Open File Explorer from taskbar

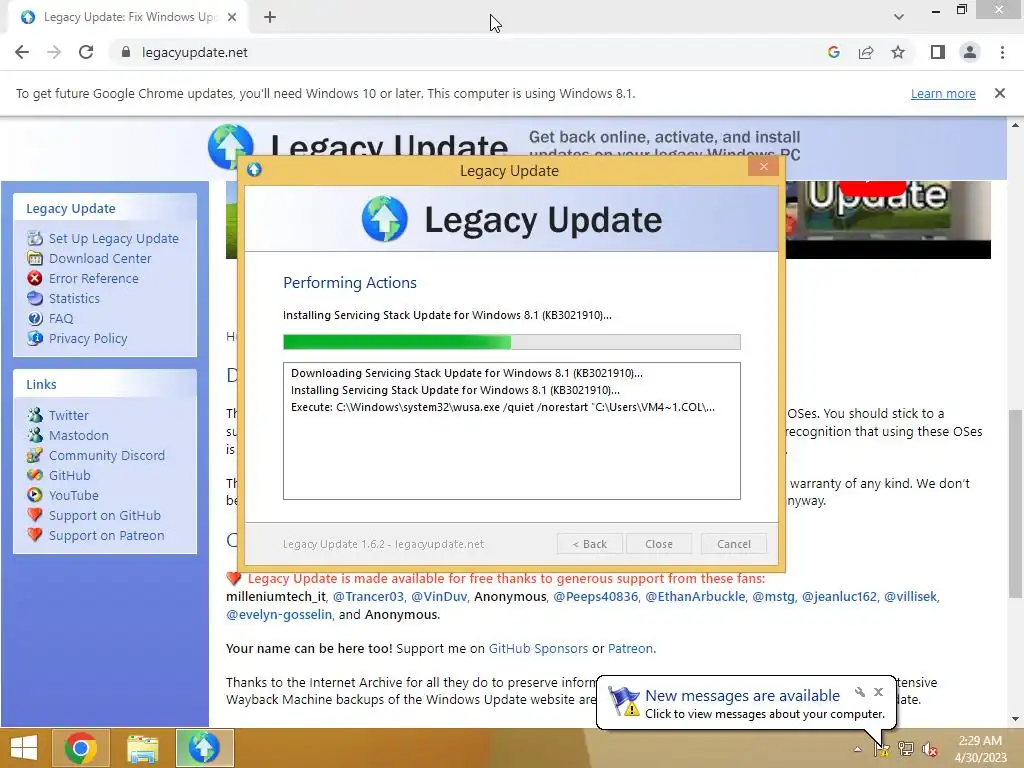click(142, 748)
